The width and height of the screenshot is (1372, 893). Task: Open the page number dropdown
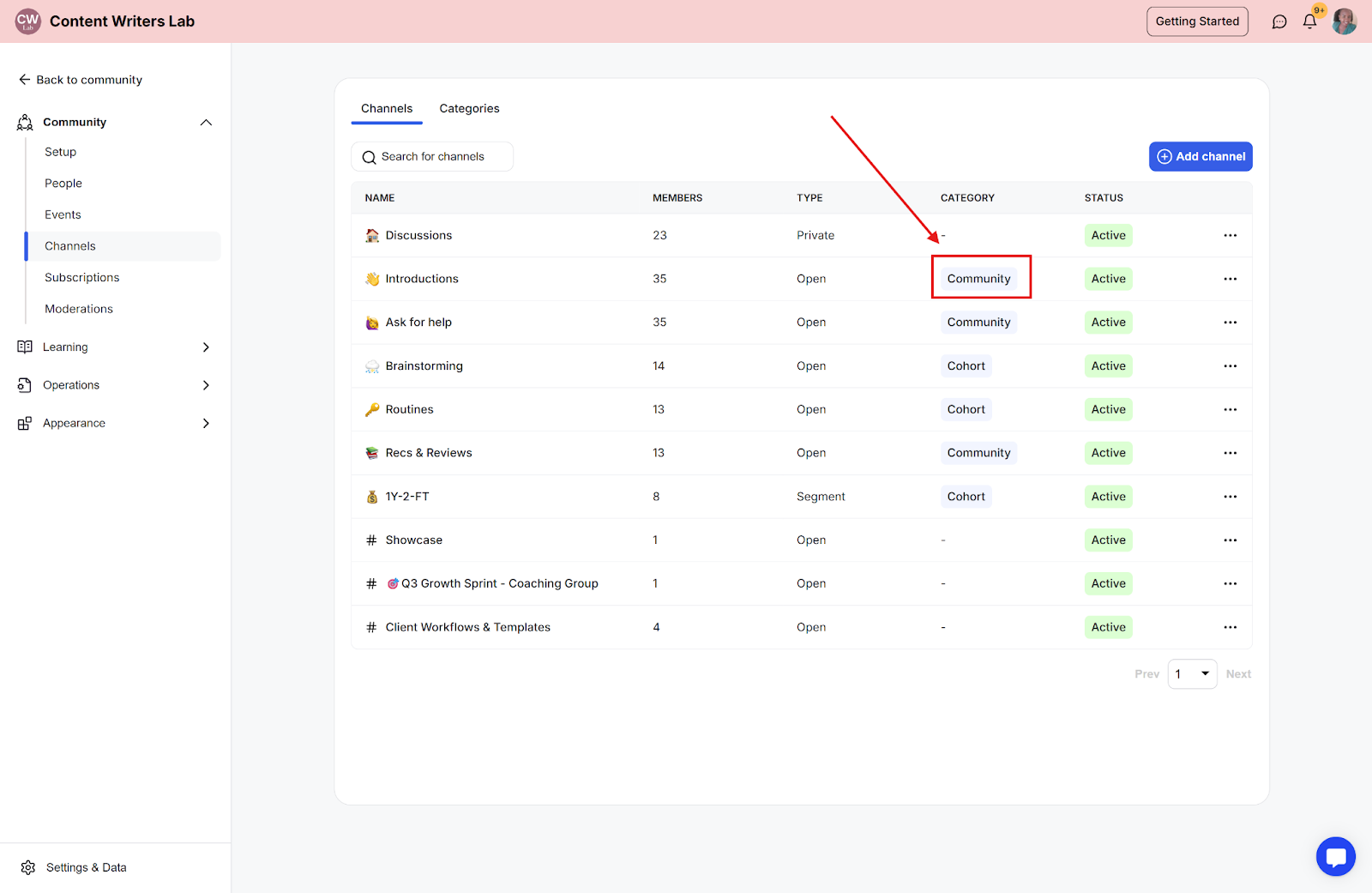(1192, 674)
